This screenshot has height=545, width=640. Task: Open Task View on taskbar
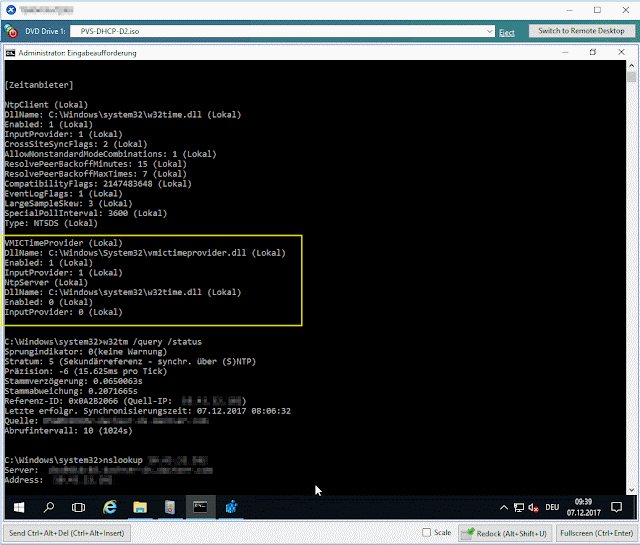point(78,507)
